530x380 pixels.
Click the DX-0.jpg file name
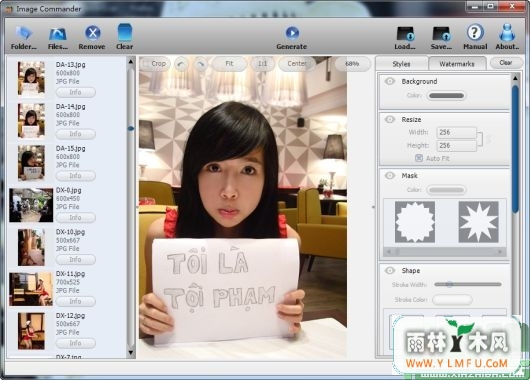(69, 190)
